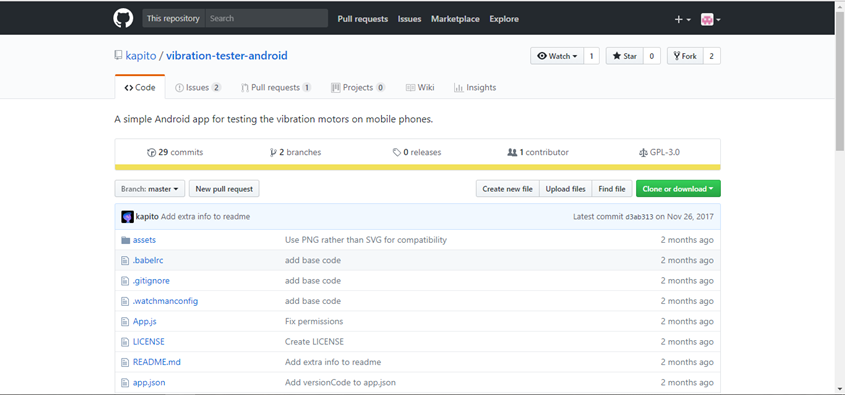
Task: Click the language color bar
Action: pos(418,167)
